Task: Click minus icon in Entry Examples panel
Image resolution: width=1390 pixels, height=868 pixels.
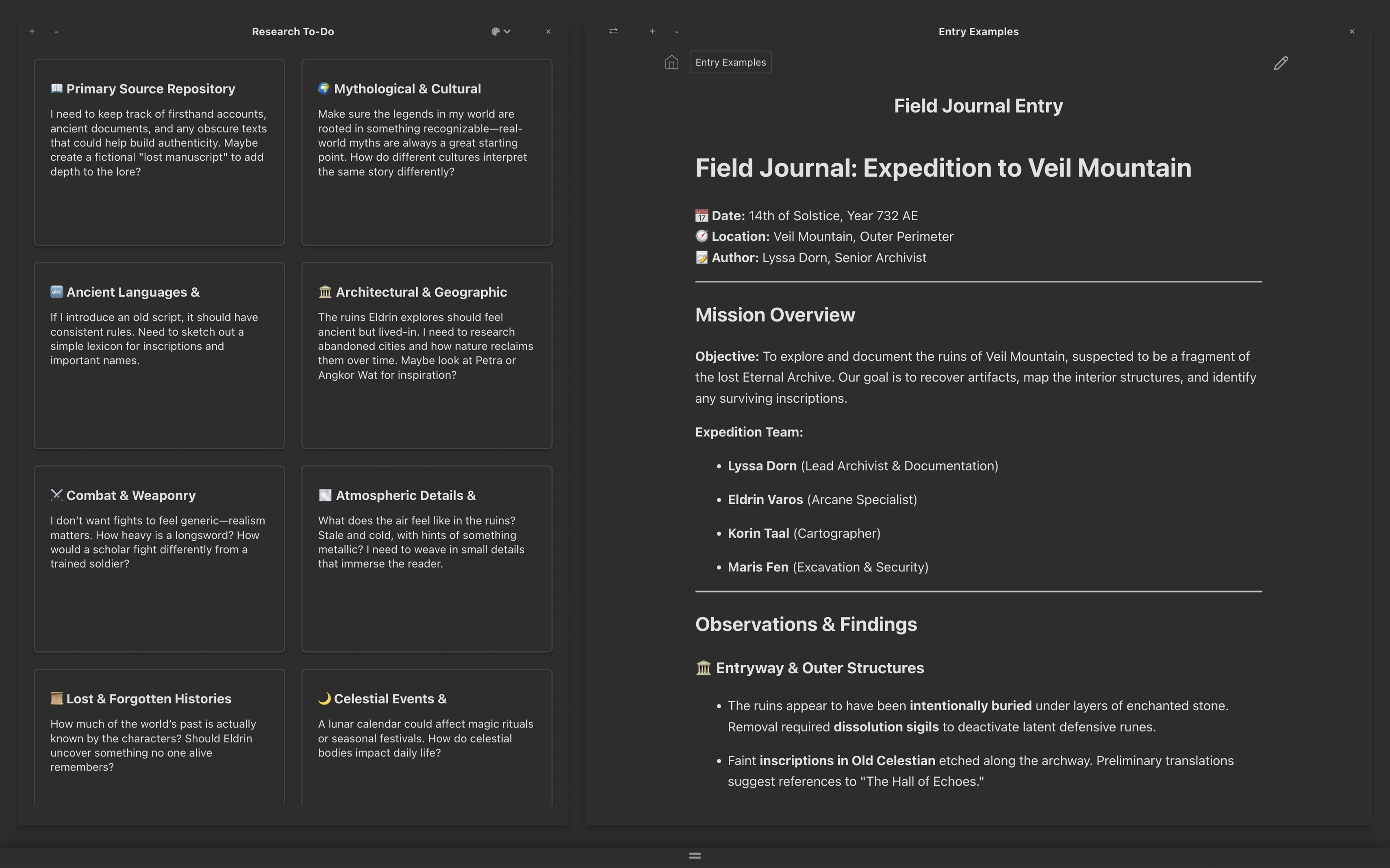Action: point(677,32)
